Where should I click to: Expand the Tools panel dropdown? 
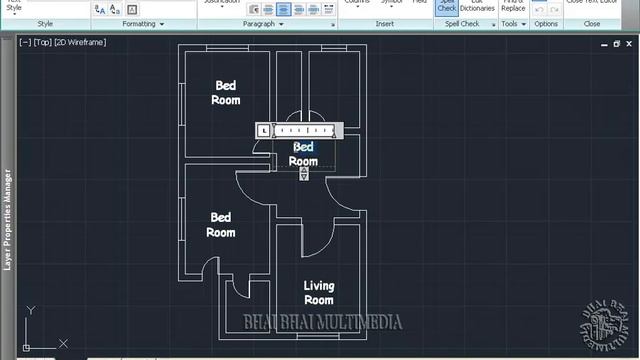(x=524, y=24)
